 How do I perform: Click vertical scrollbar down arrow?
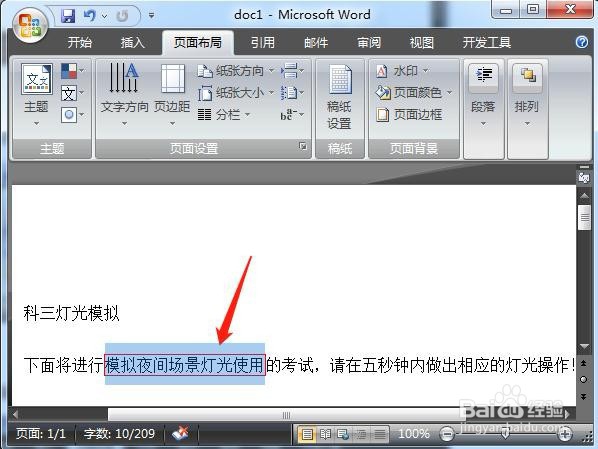click(584, 346)
